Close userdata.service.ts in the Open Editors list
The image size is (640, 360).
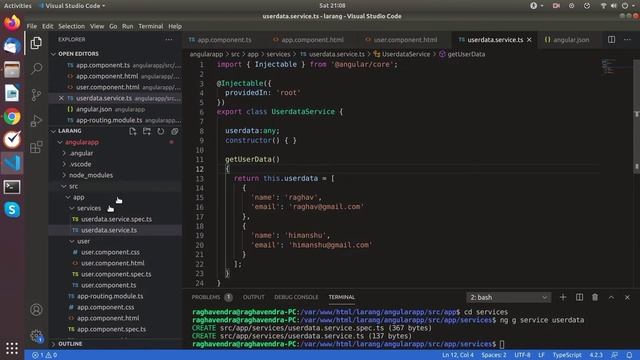(61, 98)
